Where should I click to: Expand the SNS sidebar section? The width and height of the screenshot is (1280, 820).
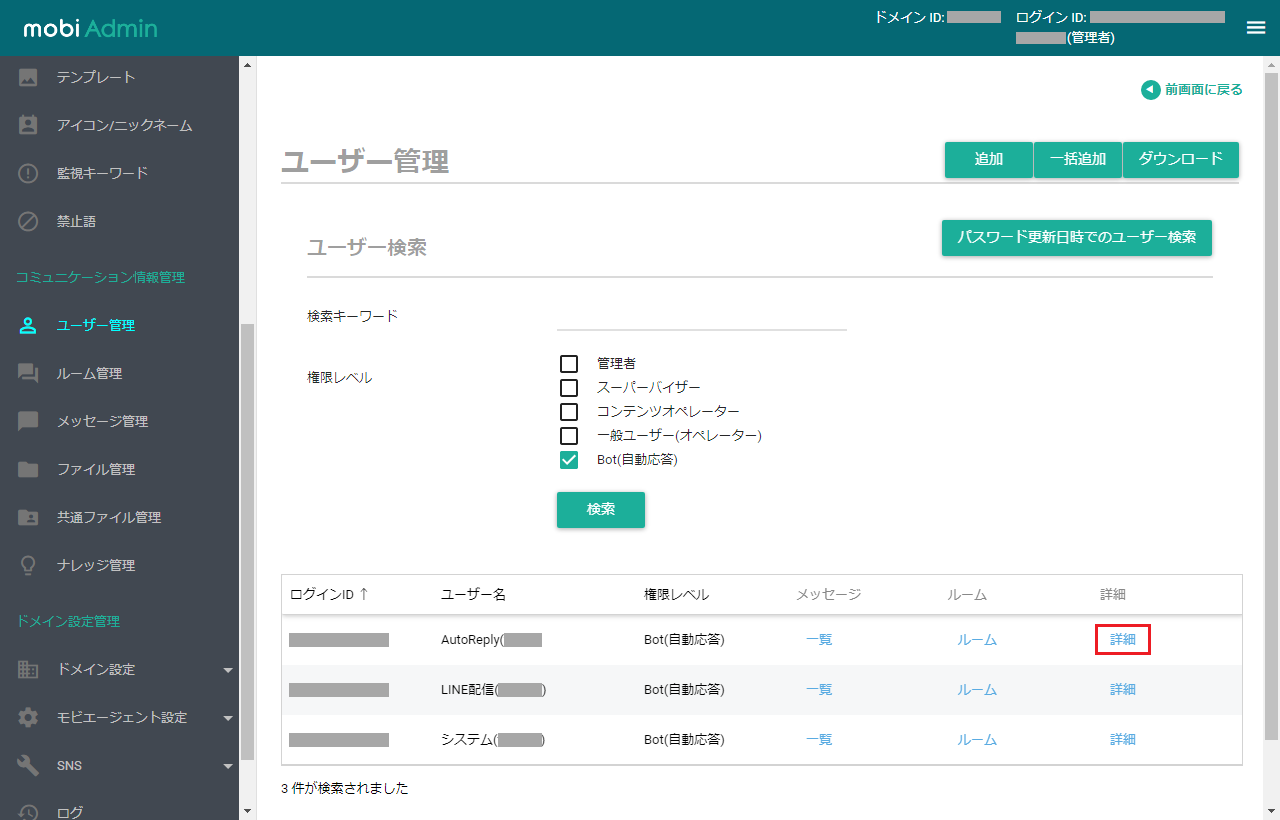click(127, 765)
